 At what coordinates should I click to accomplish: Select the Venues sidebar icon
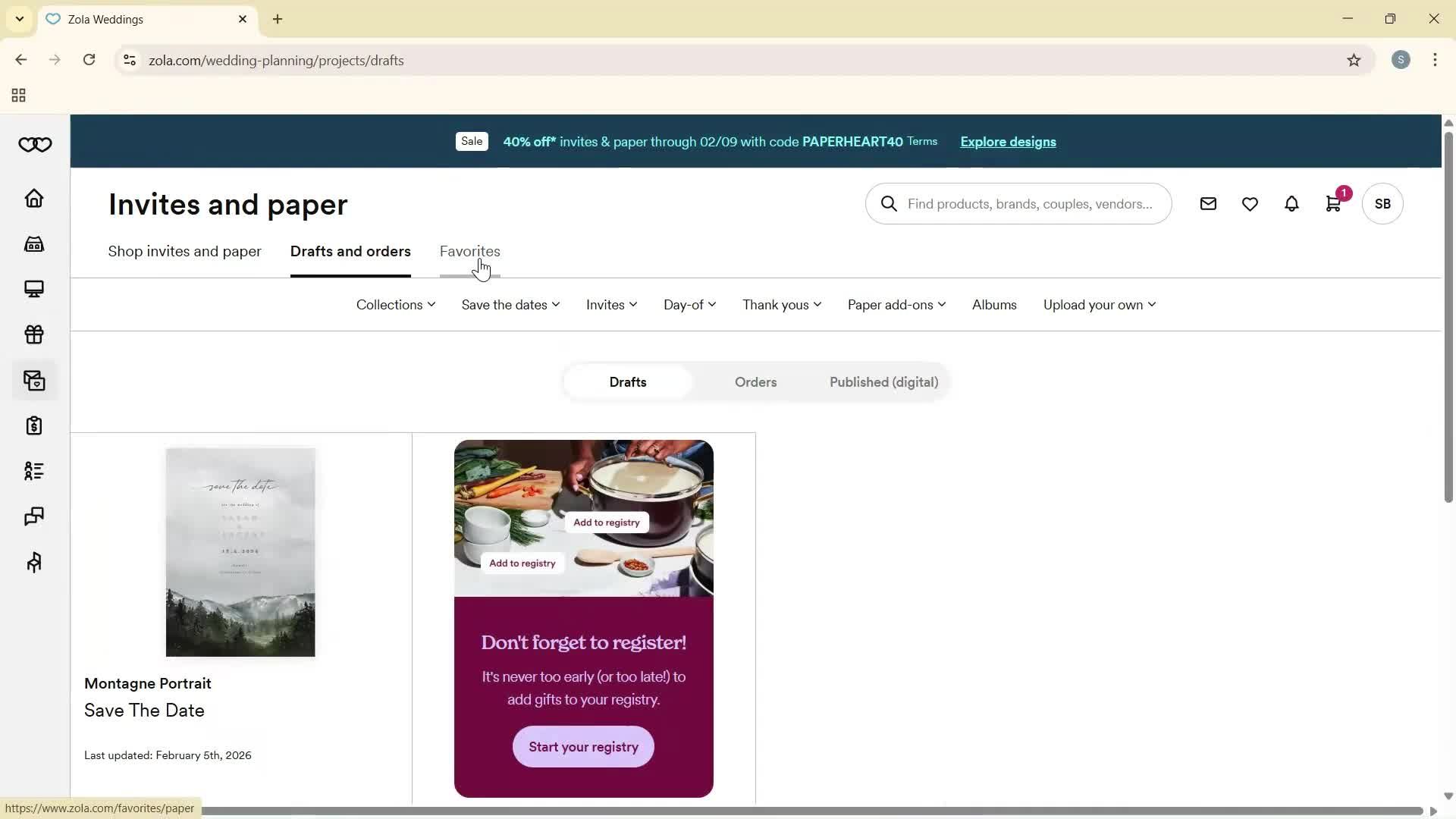[x=34, y=243]
